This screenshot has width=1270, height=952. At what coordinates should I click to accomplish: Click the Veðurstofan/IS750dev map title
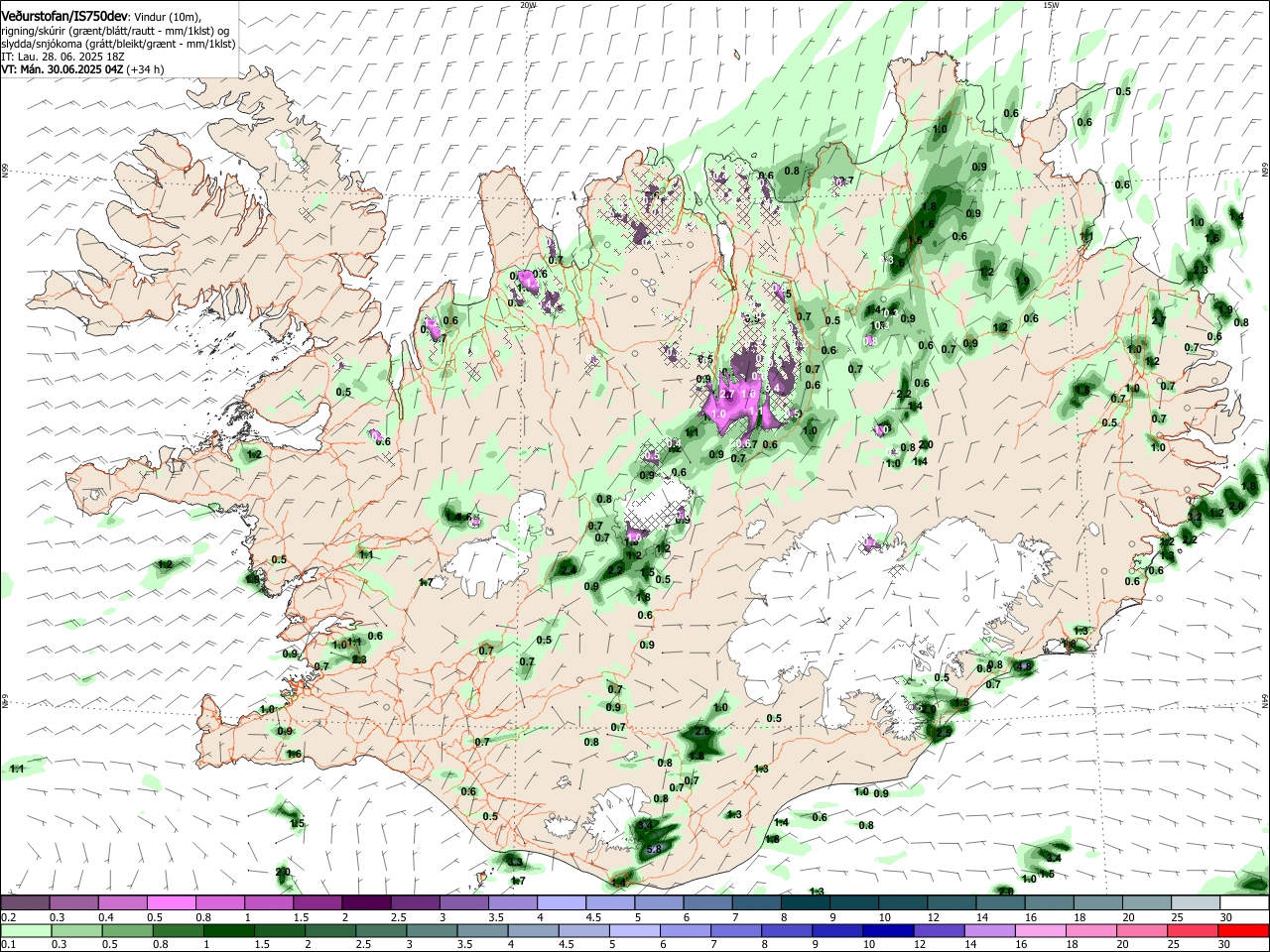[x=63, y=16]
